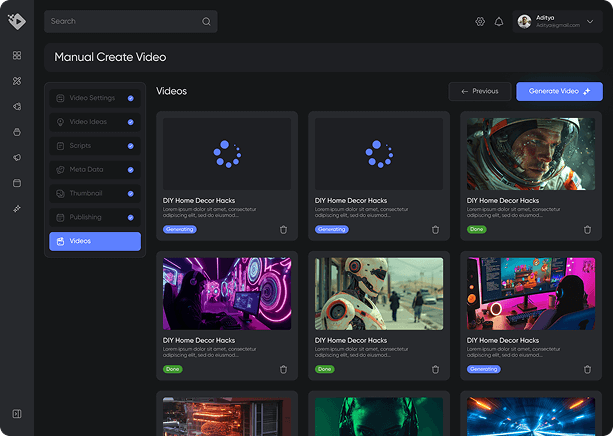Go to the Scripts step

(95, 146)
